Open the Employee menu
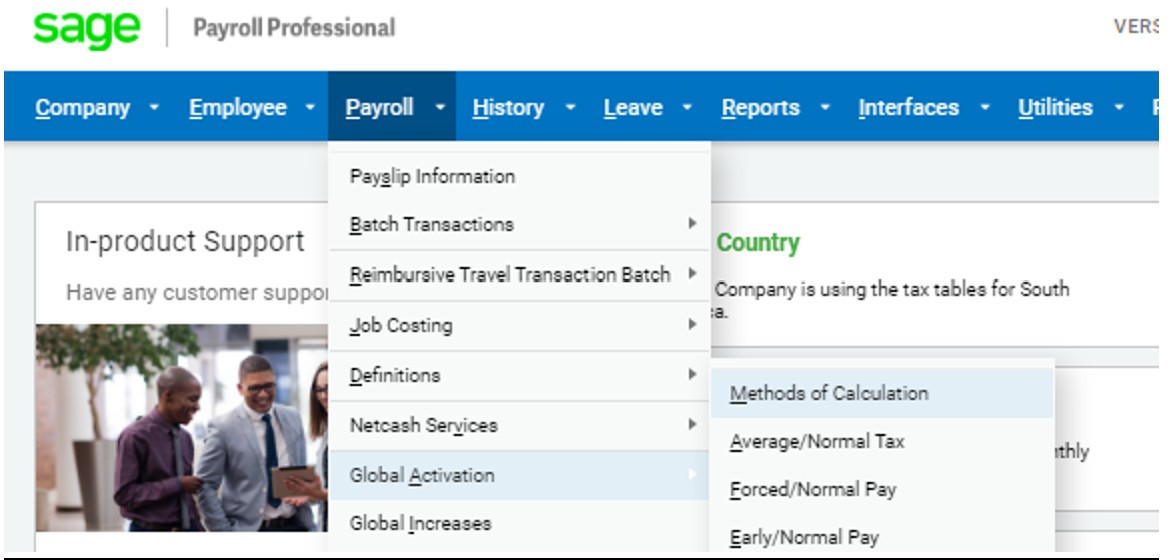Viewport: 1176px width, 560px height. [x=238, y=107]
